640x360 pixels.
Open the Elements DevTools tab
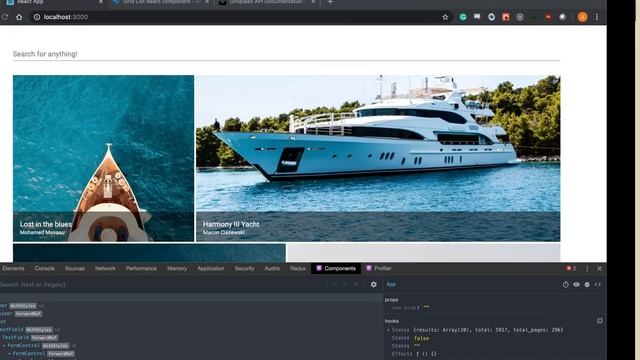pyautogui.click(x=13, y=268)
